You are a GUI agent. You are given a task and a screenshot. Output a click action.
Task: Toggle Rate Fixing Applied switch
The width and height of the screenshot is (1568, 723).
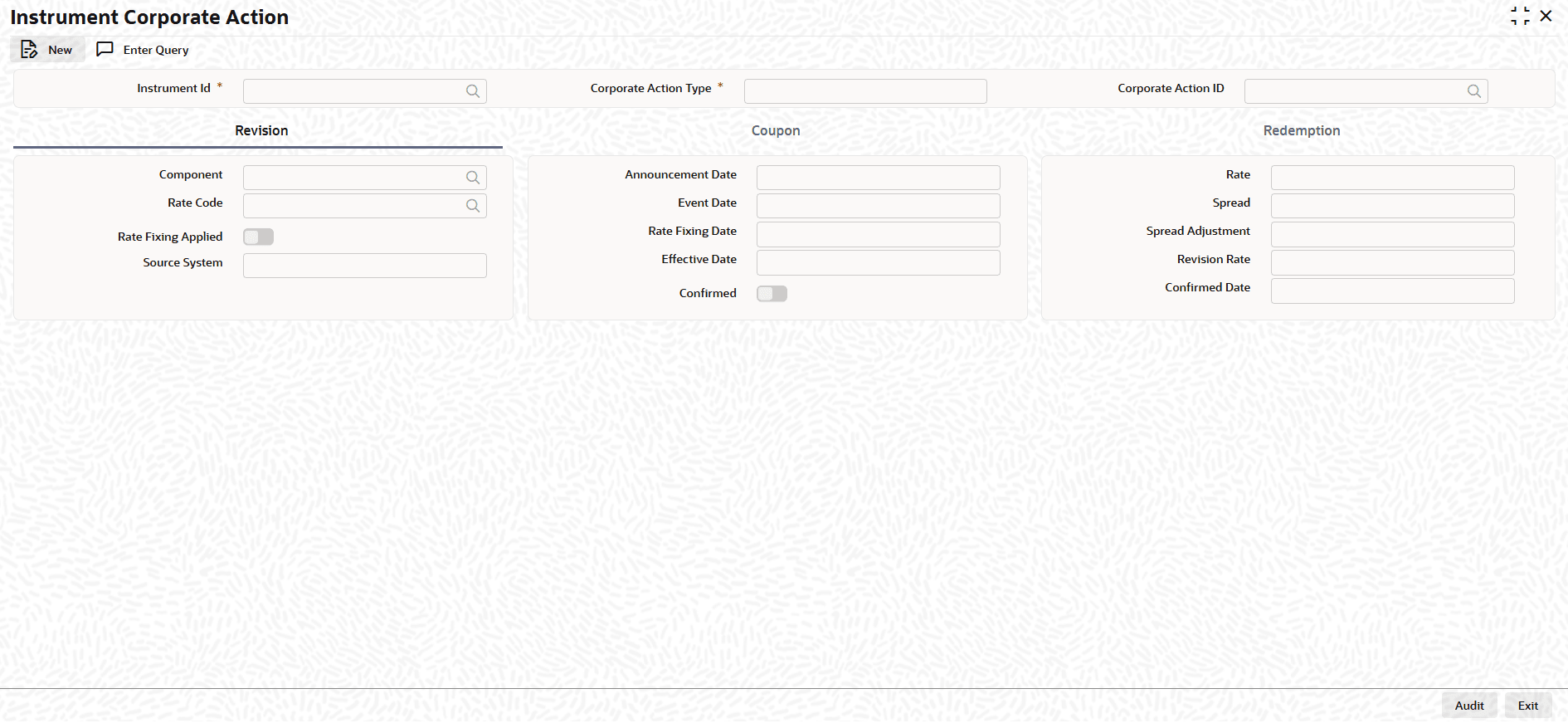click(258, 237)
